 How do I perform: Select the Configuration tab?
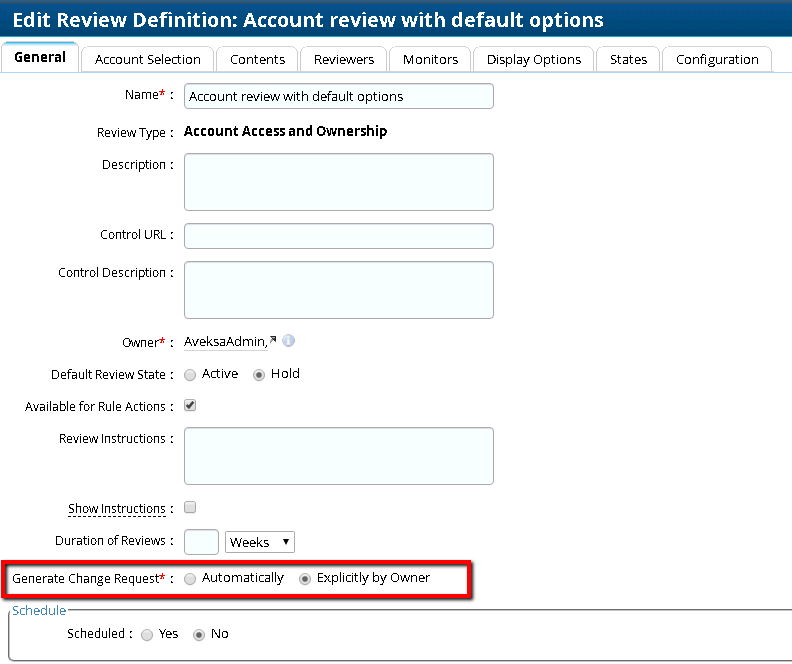[717, 59]
